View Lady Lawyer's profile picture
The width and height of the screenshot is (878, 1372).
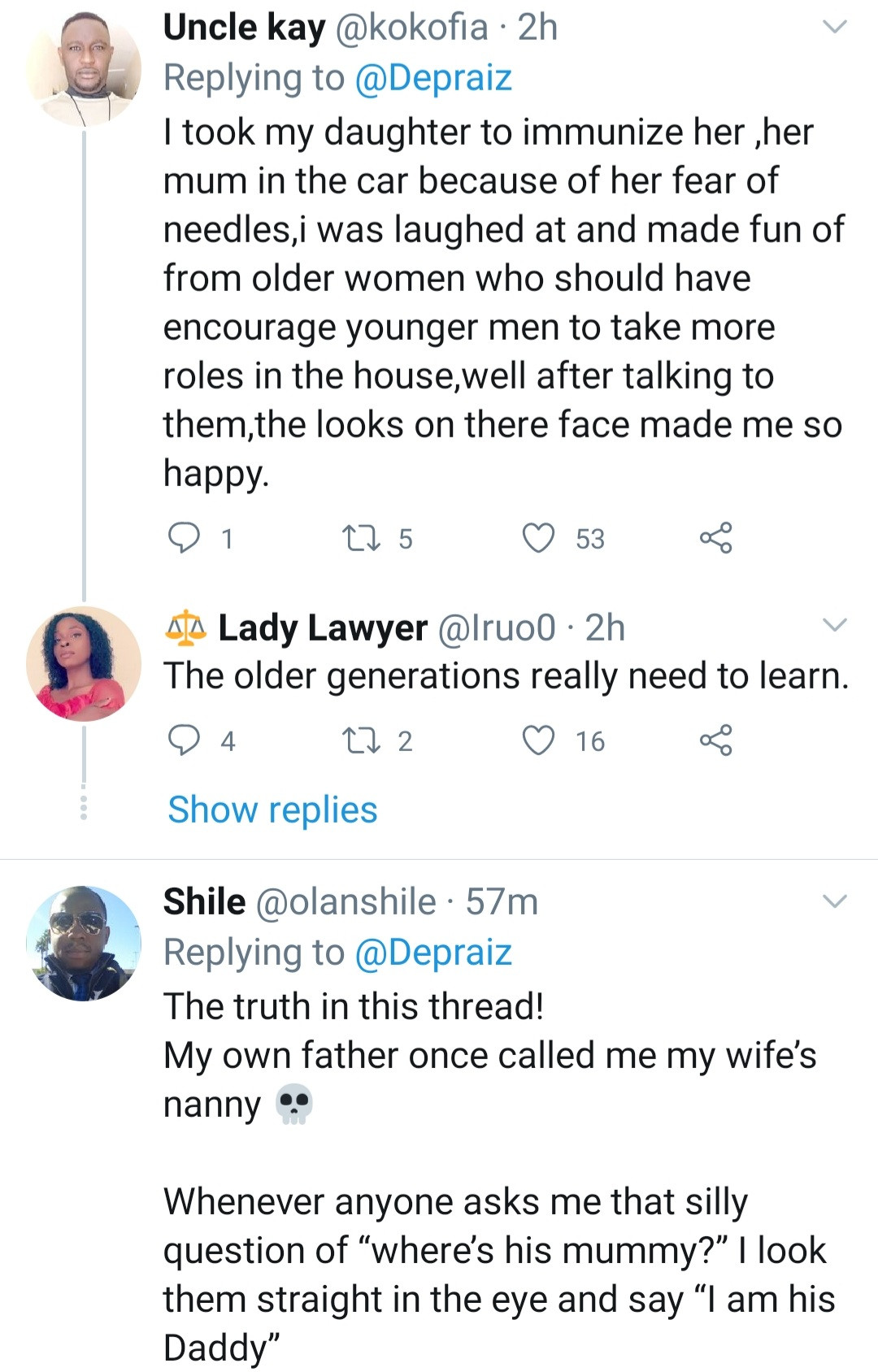point(84,663)
